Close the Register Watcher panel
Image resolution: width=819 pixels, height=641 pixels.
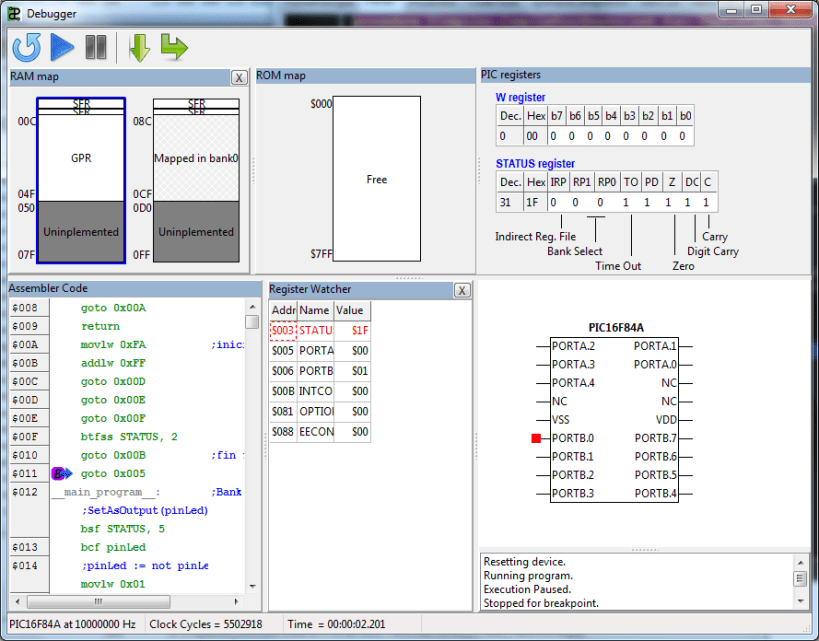[x=461, y=290]
